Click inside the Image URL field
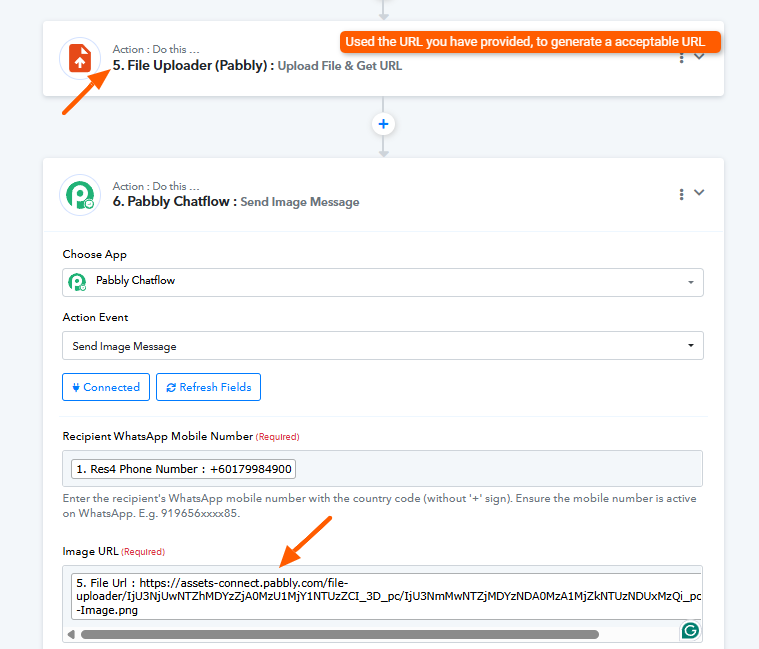The height and width of the screenshot is (649, 759). pos(382,595)
